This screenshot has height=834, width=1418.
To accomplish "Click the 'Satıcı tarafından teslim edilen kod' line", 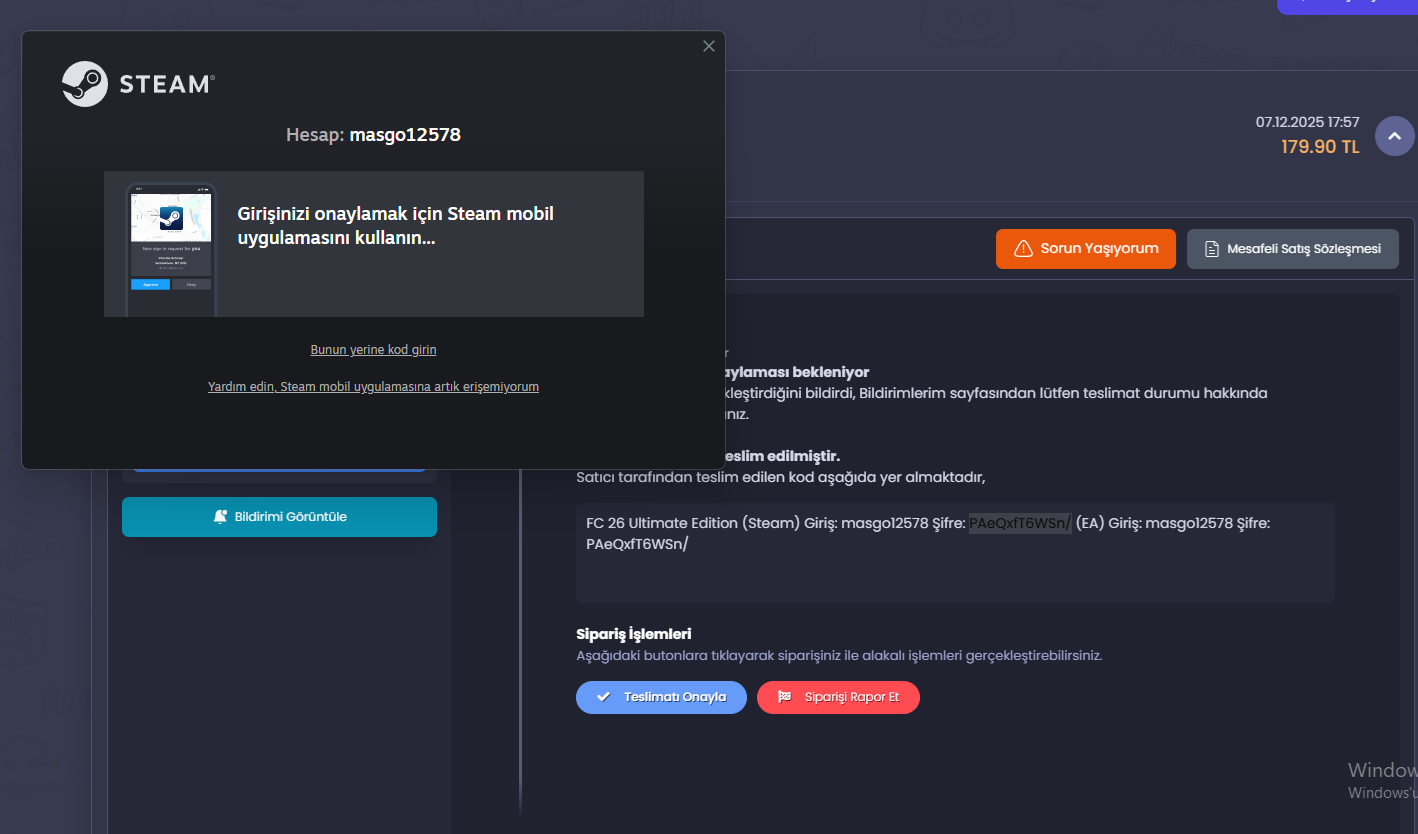I will 781,477.
